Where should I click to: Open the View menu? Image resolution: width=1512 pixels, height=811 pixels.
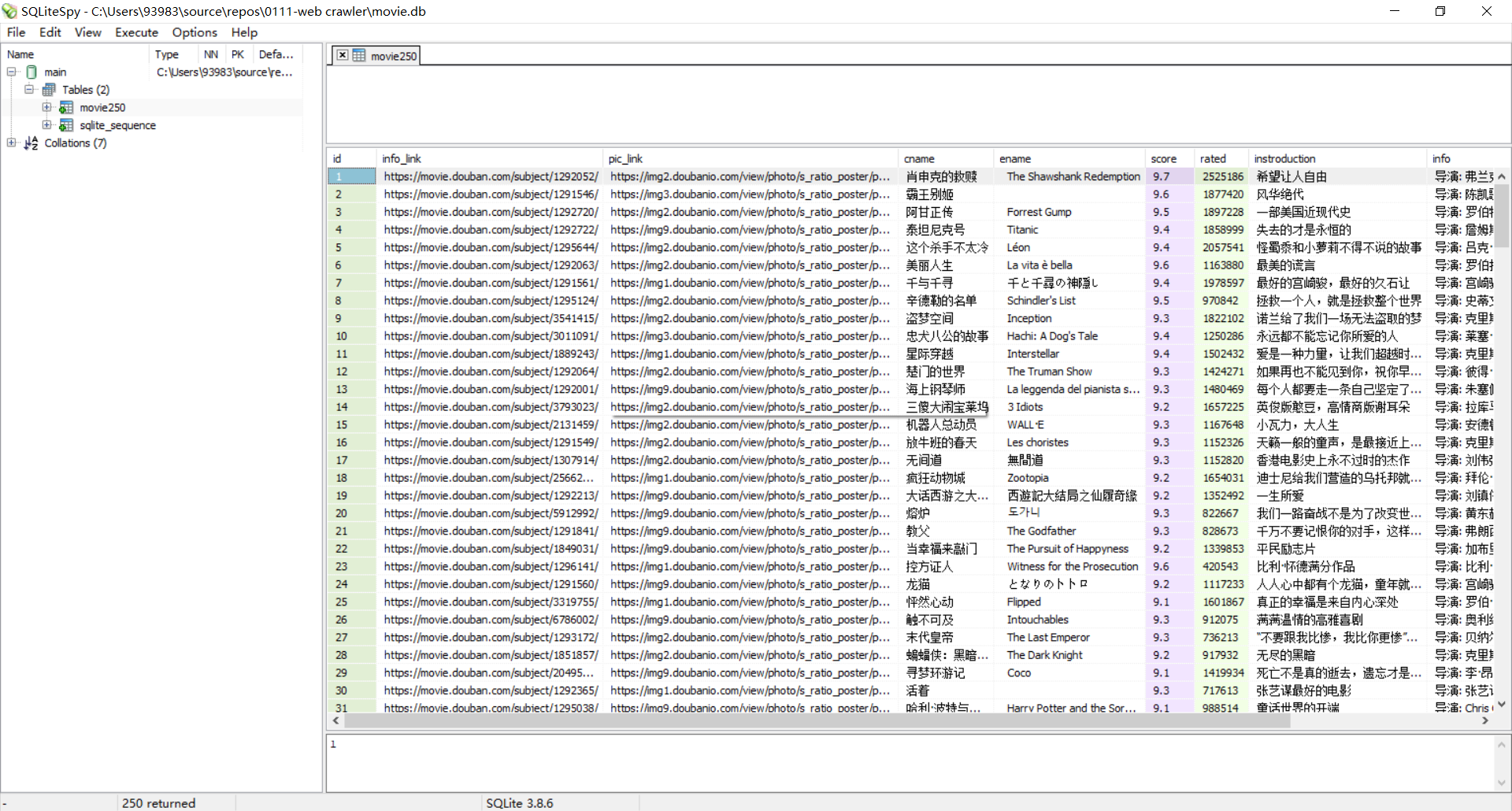pyautogui.click(x=87, y=32)
